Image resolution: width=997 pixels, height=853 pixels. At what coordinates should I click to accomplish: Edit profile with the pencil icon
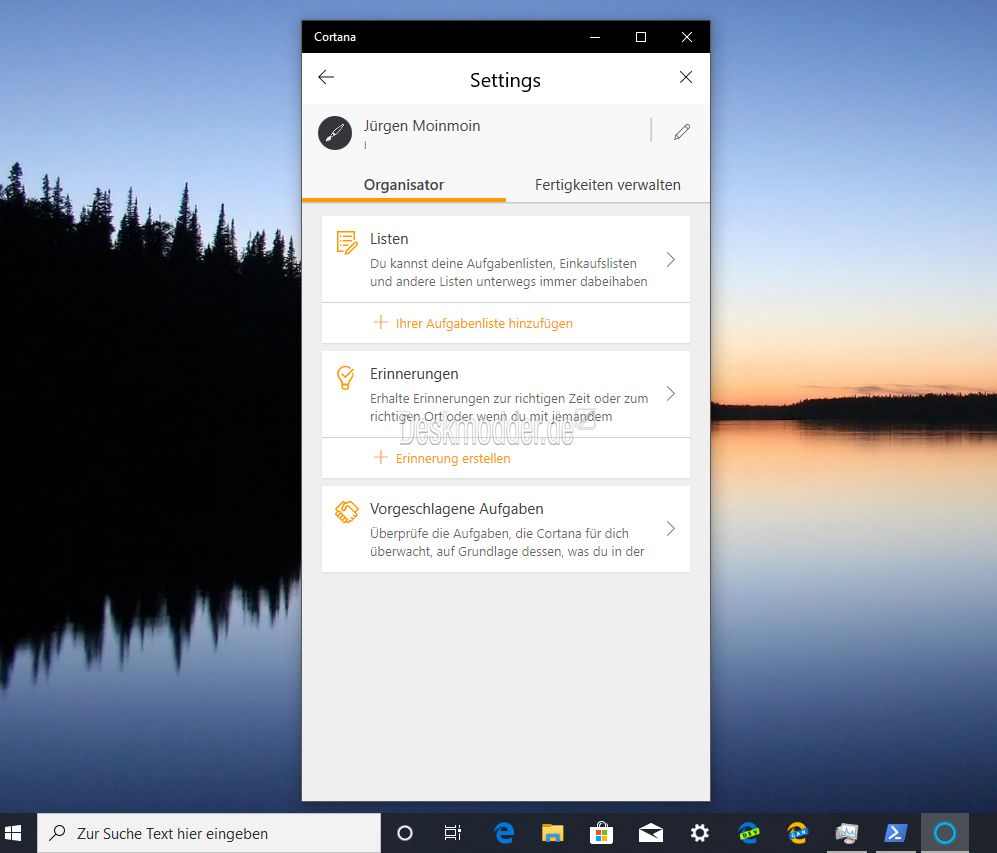pos(682,132)
